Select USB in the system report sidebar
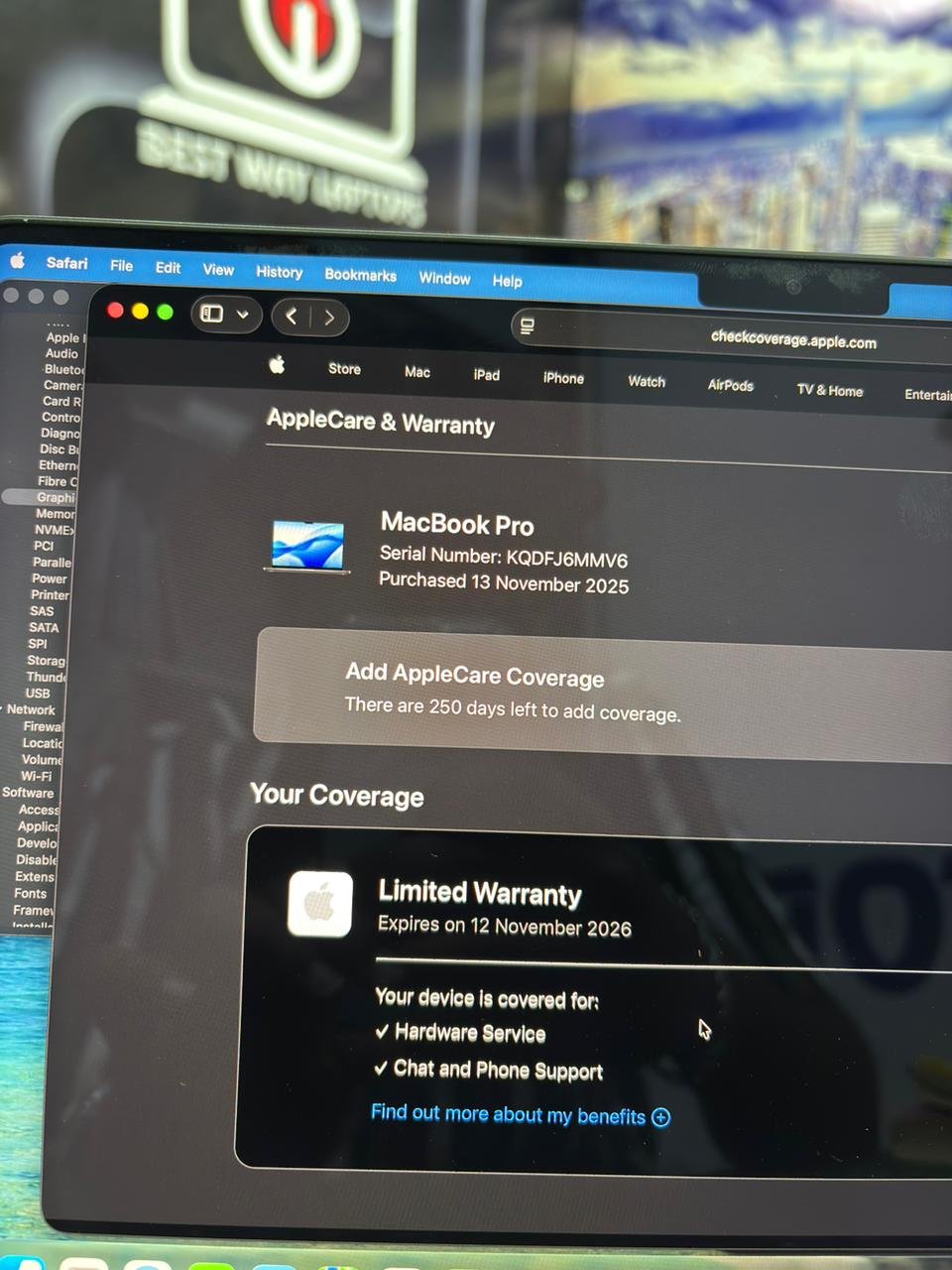Screen dimensions: 952x1270 pyautogui.click(x=38, y=693)
